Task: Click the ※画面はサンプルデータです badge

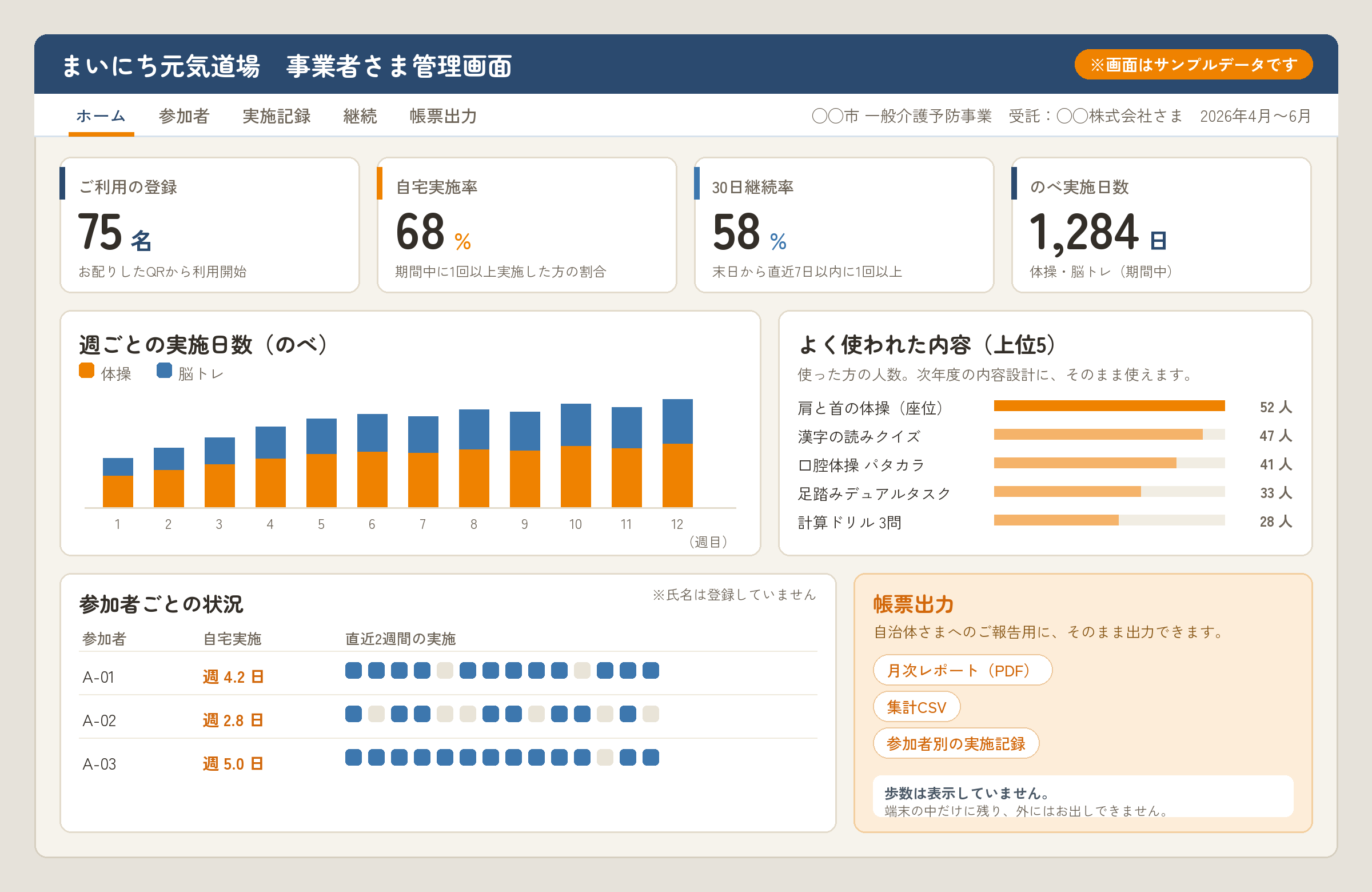Action: point(1193,65)
